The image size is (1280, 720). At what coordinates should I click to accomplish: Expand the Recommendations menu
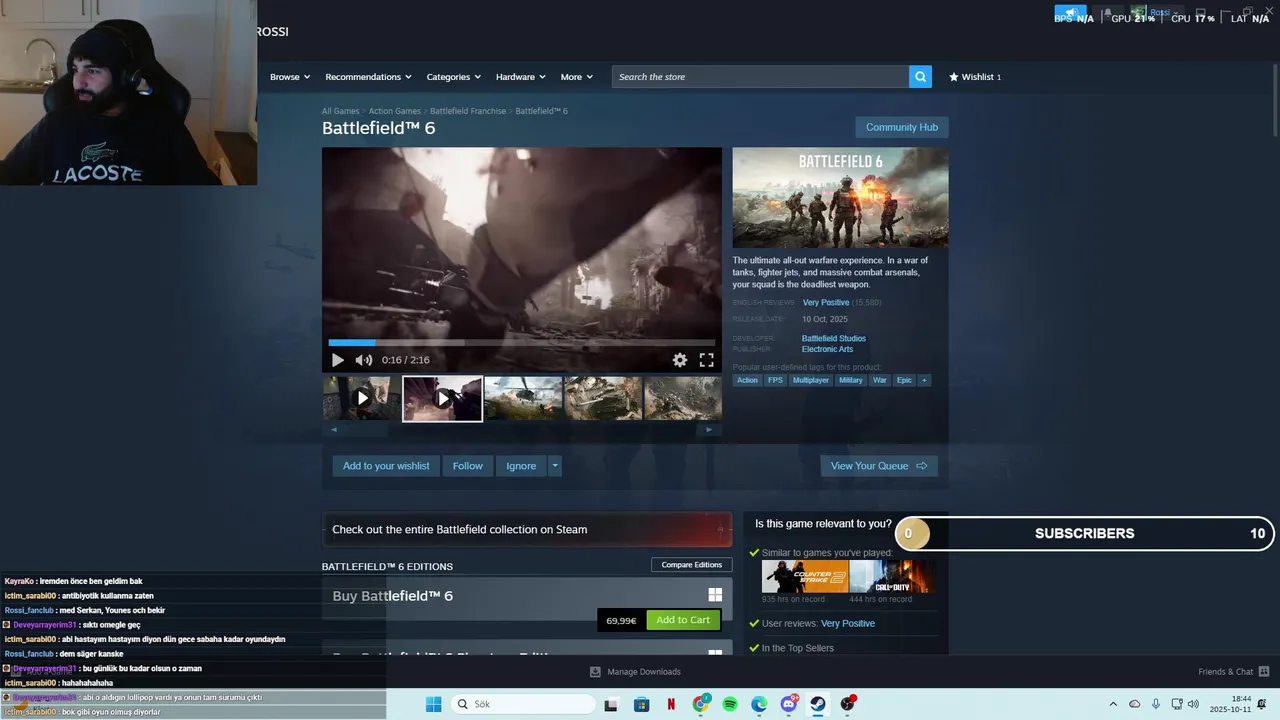(368, 77)
